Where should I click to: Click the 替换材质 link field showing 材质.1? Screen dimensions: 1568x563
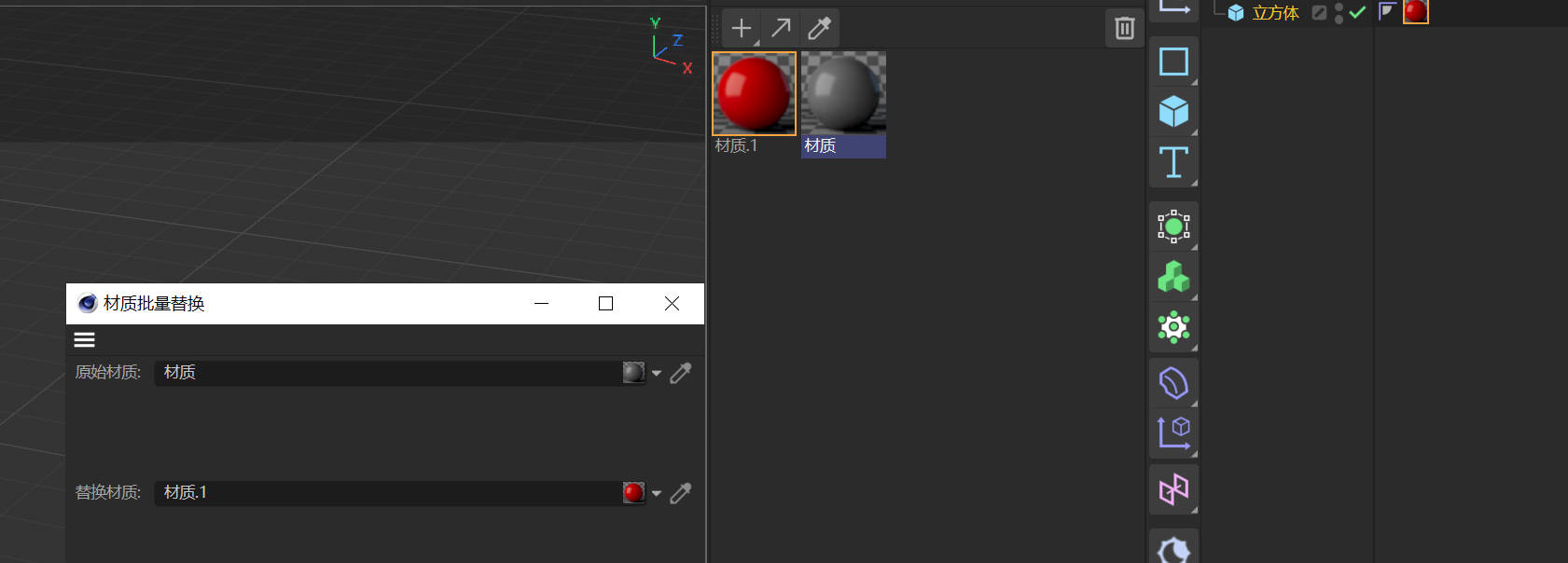click(x=400, y=492)
